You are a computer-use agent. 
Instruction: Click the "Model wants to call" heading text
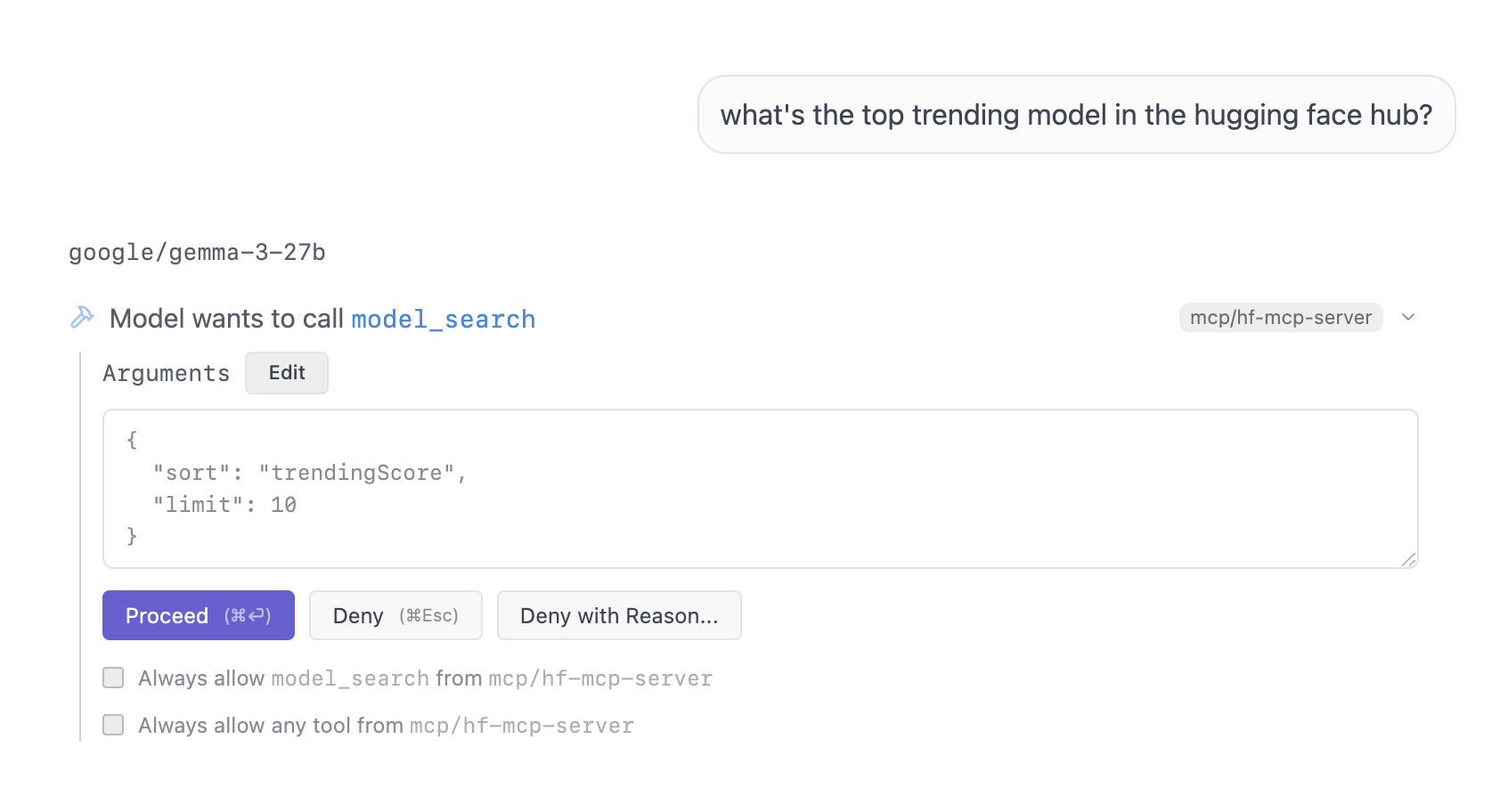[x=226, y=319]
